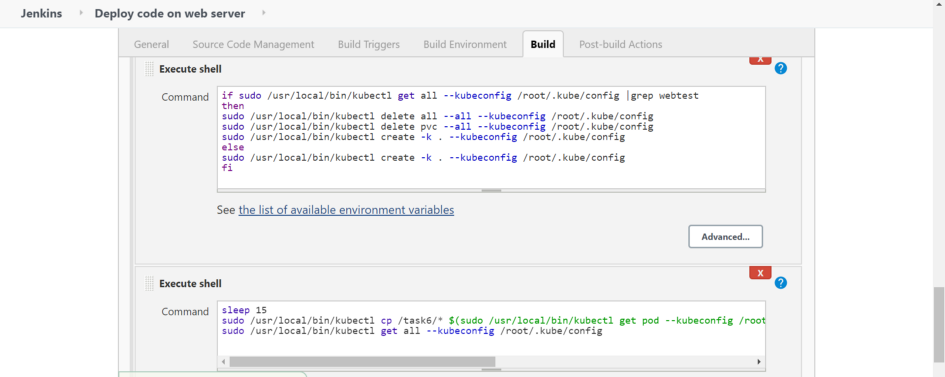Go to Jenkins home via breadcrumb
This screenshot has width=945, height=377.
42,13
